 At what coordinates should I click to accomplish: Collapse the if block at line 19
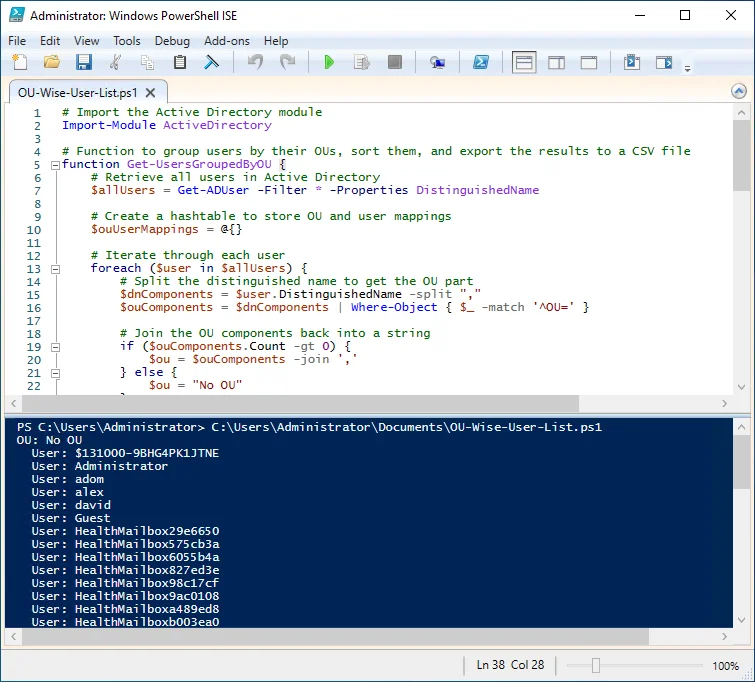(x=55, y=347)
